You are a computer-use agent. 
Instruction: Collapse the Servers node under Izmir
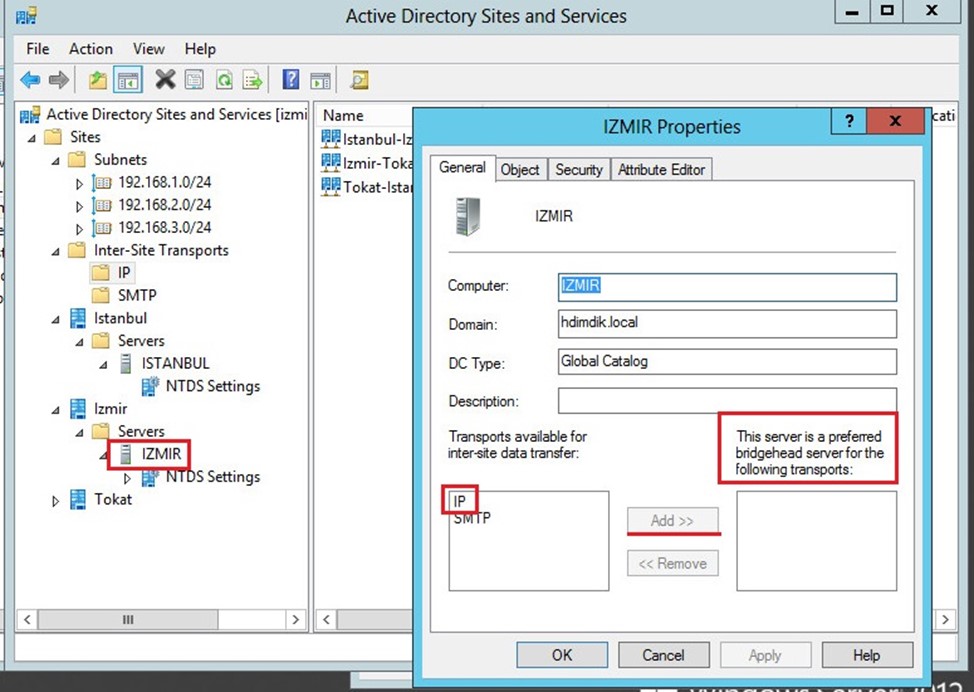(x=80, y=433)
